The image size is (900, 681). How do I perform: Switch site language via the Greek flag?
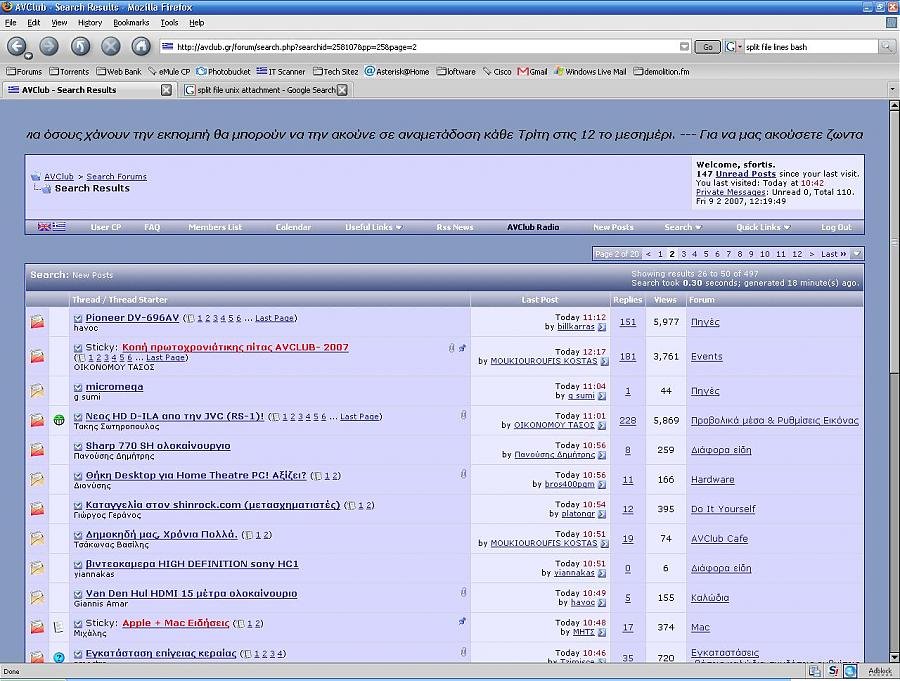pos(59,227)
